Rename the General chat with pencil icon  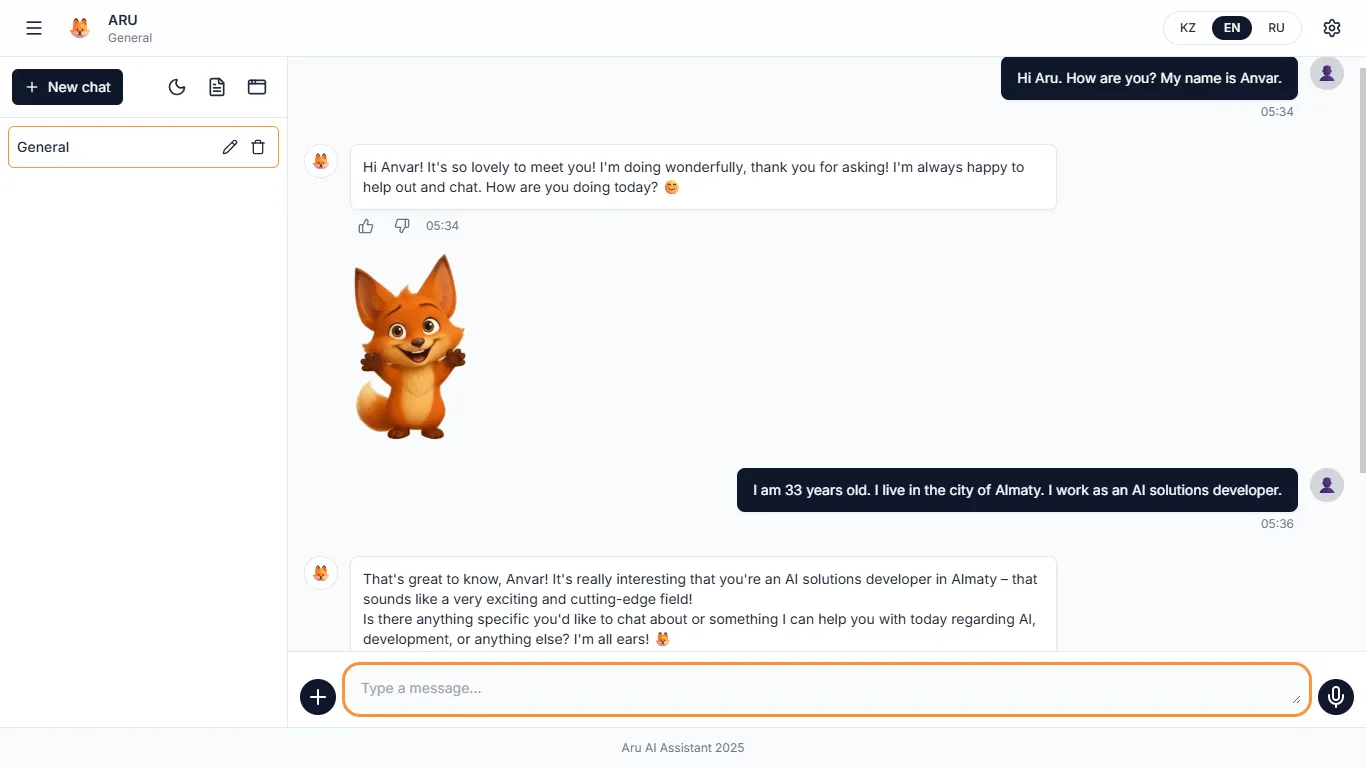pyautogui.click(x=230, y=147)
